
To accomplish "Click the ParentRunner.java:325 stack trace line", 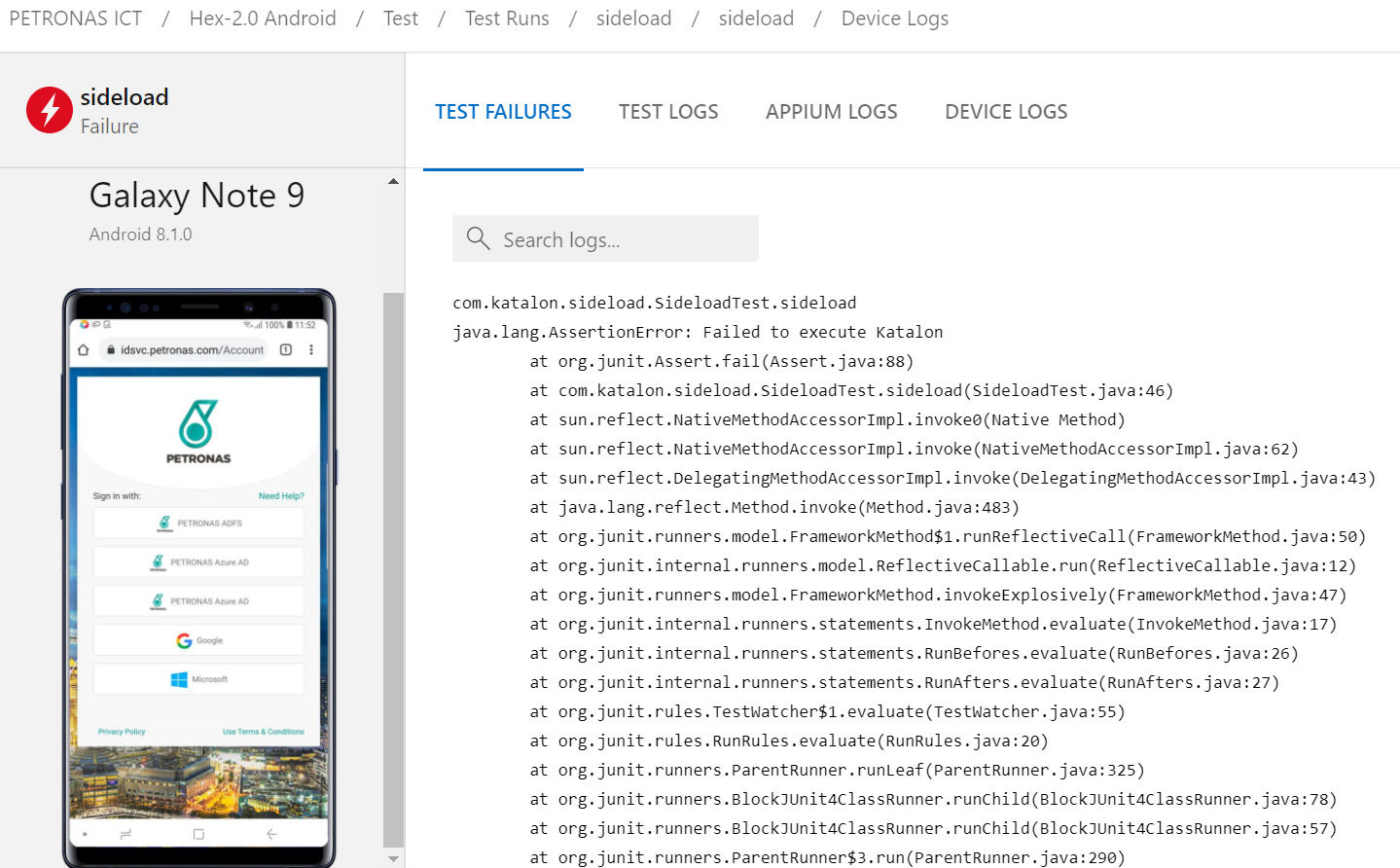I will pos(837,770).
